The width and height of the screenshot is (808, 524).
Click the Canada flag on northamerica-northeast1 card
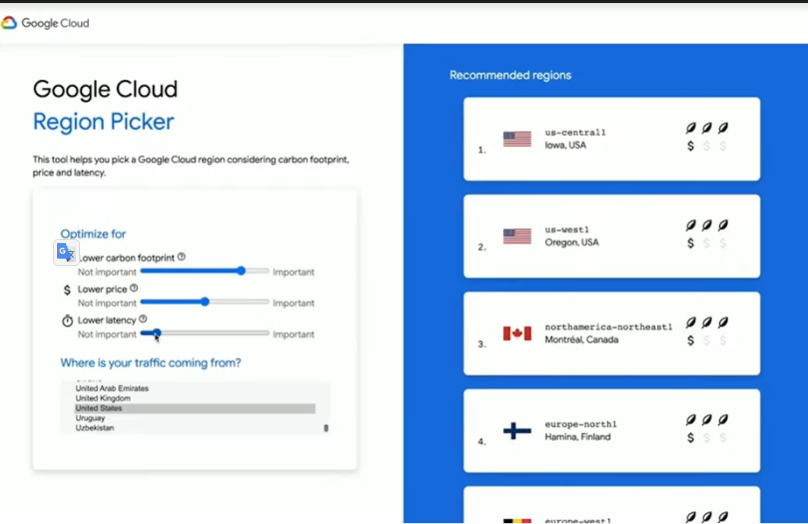pyautogui.click(x=517, y=333)
